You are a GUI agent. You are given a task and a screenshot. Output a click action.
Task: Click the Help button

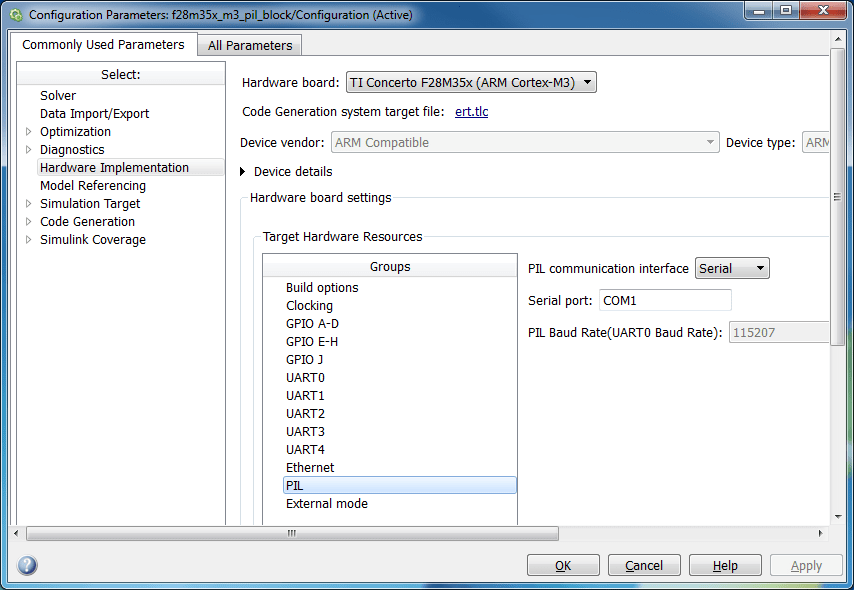[x=724, y=566]
